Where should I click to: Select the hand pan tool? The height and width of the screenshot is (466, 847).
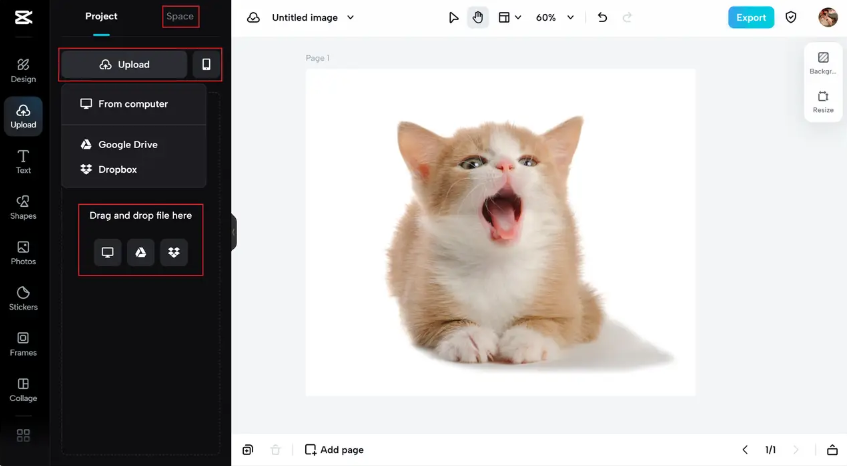click(x=478, y=17)
